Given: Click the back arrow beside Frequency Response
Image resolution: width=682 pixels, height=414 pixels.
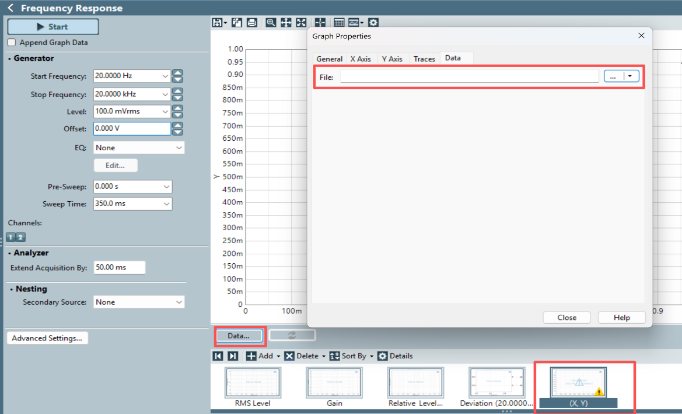Looking at the screenshot, I should coord(11,8).
